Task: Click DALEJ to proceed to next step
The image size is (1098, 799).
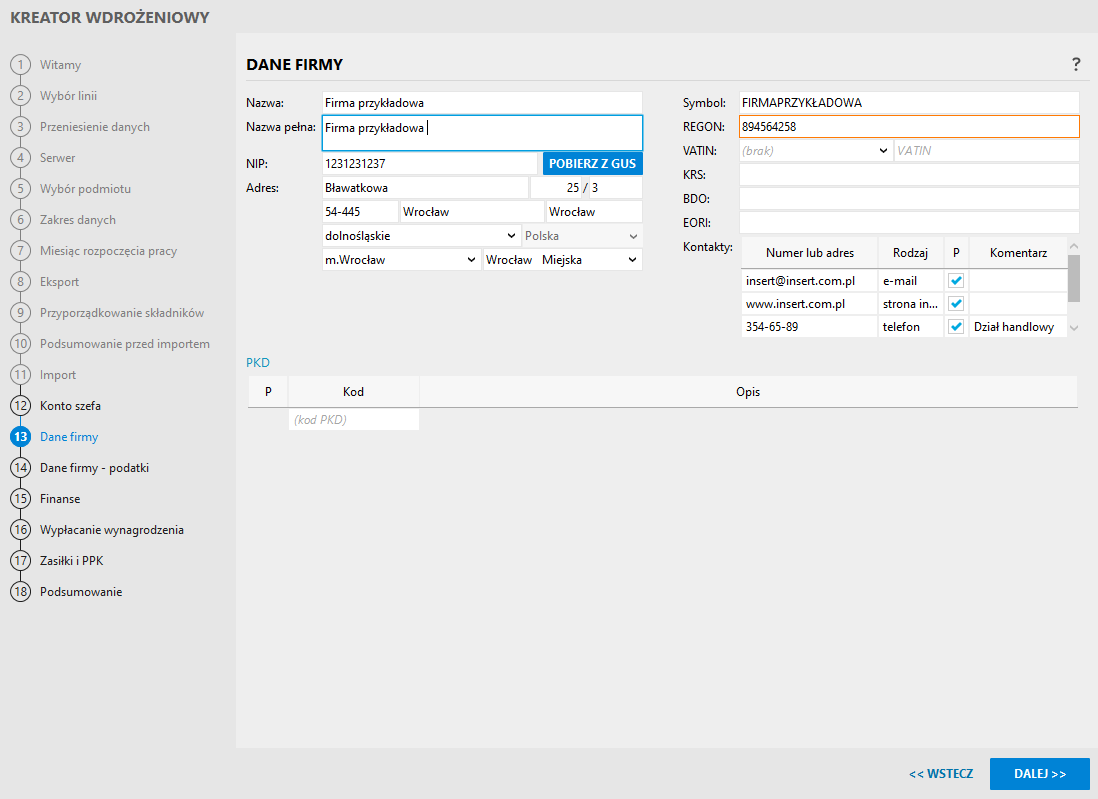Action: point(1039,774)
